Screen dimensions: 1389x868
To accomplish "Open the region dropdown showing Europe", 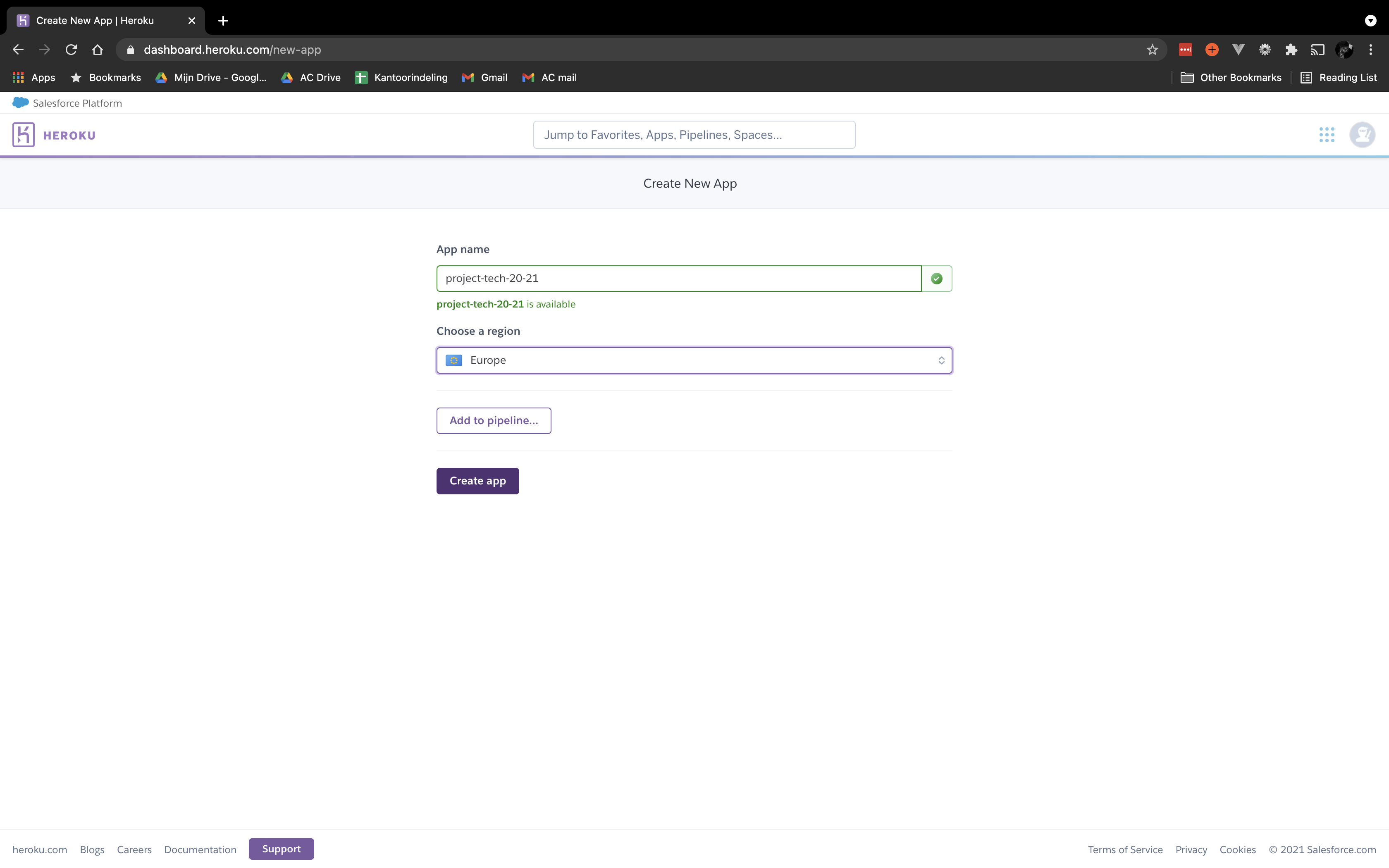I will (693, 360).
